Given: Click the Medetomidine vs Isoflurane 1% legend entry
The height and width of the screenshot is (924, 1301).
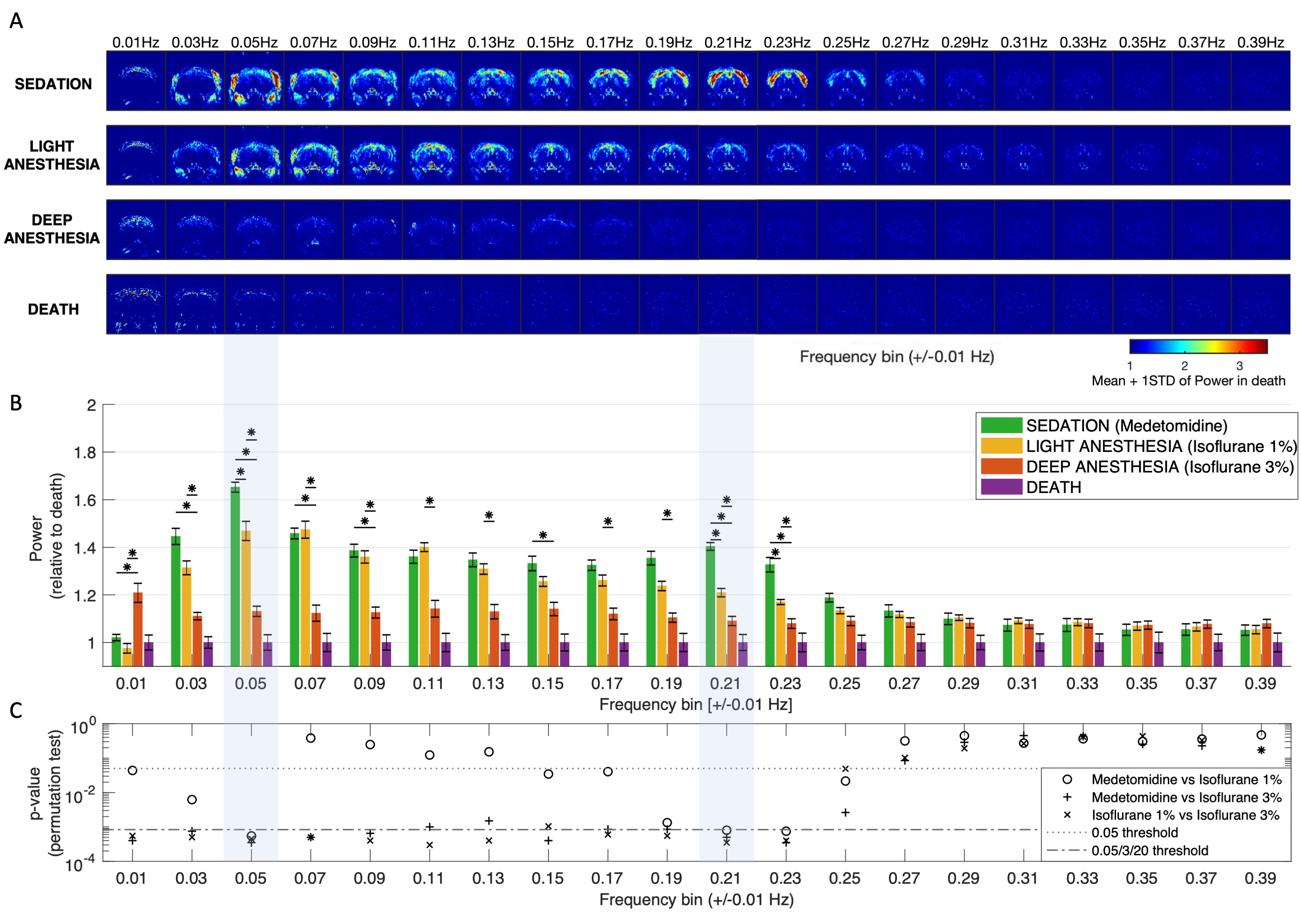Looking at the screenshot, I should coord(1186,780).
